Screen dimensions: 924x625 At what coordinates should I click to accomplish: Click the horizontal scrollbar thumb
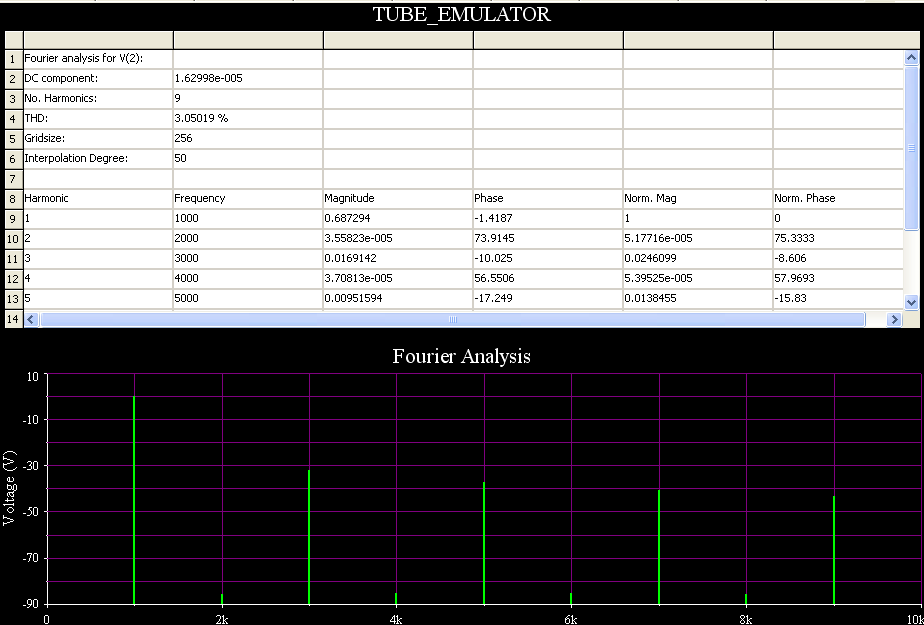(x=452, y=319)
